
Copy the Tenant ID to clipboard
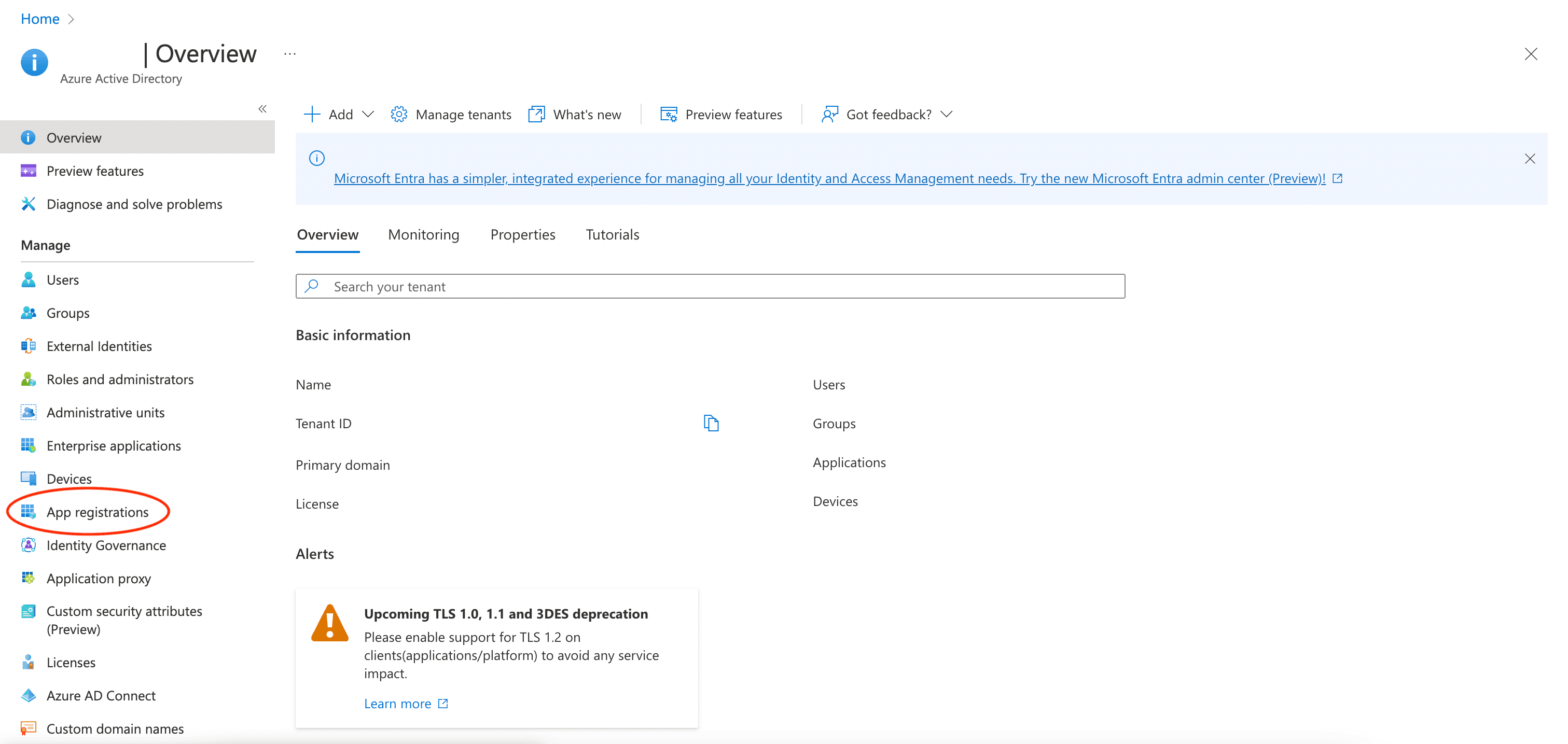coord(711,423)
